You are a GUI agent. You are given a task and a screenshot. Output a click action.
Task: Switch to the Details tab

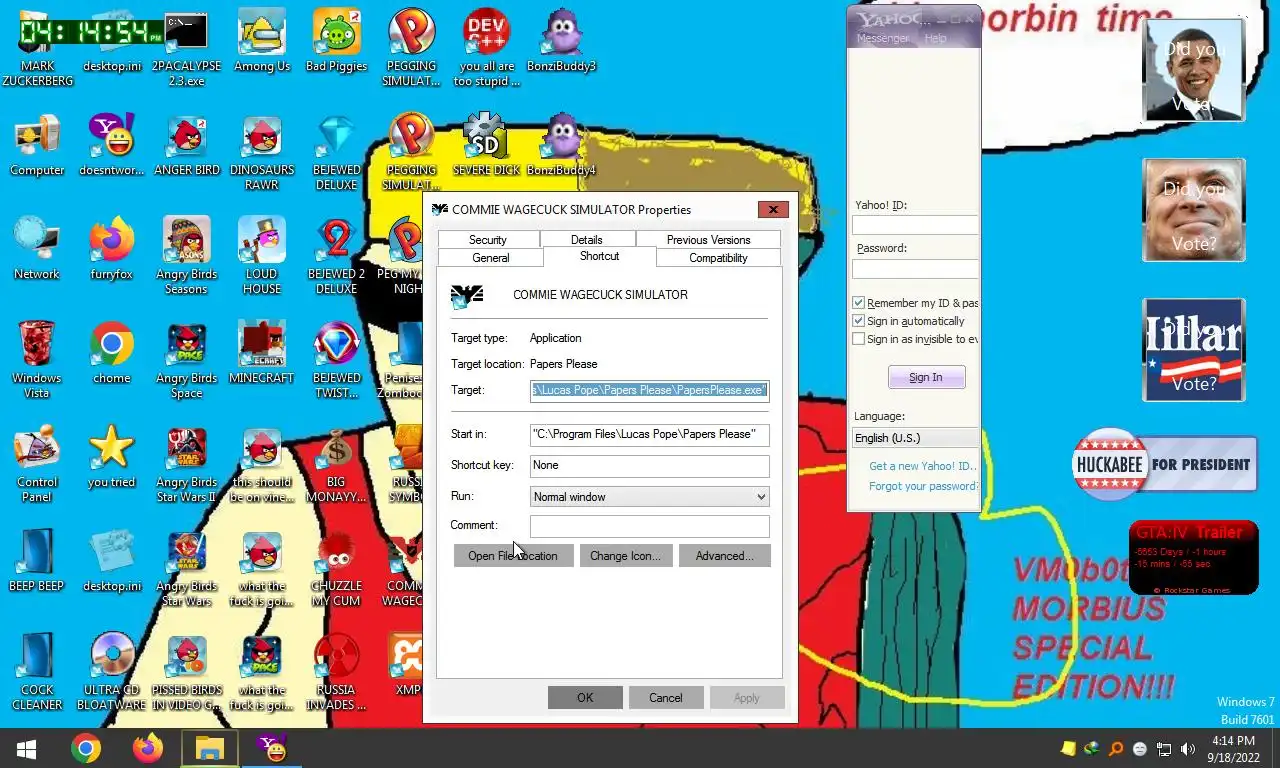587,240
